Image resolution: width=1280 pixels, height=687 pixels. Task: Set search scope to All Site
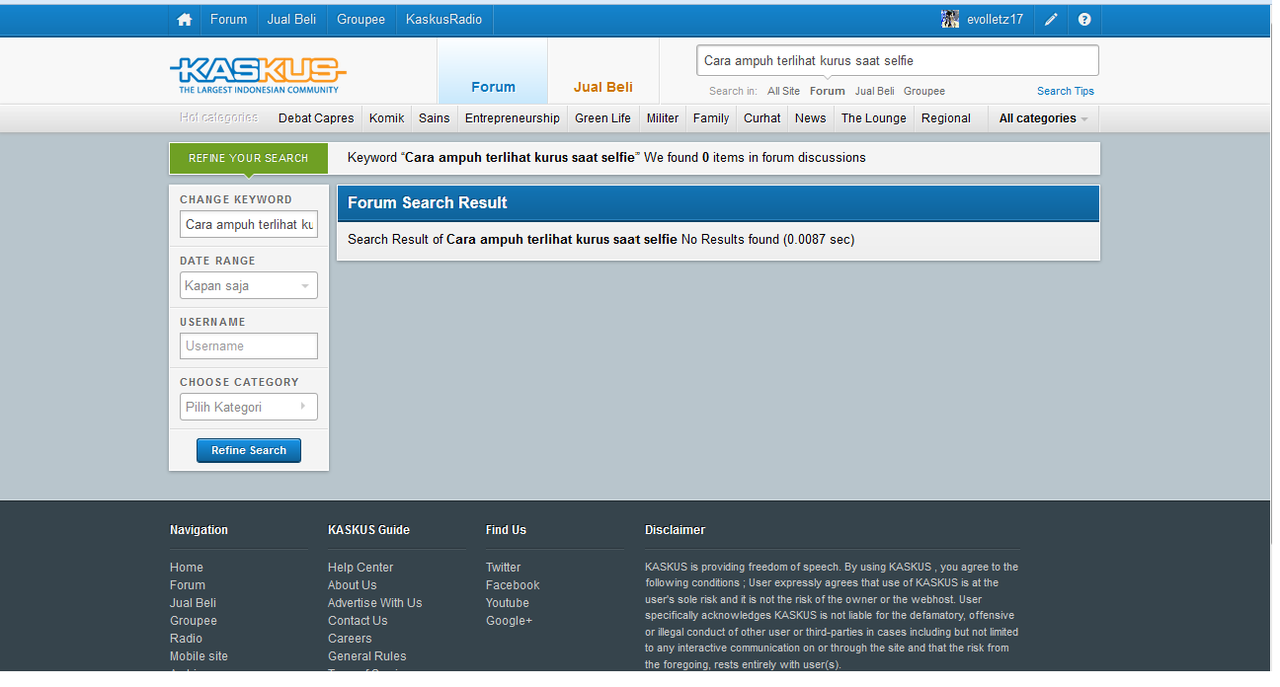click(784, 91)
